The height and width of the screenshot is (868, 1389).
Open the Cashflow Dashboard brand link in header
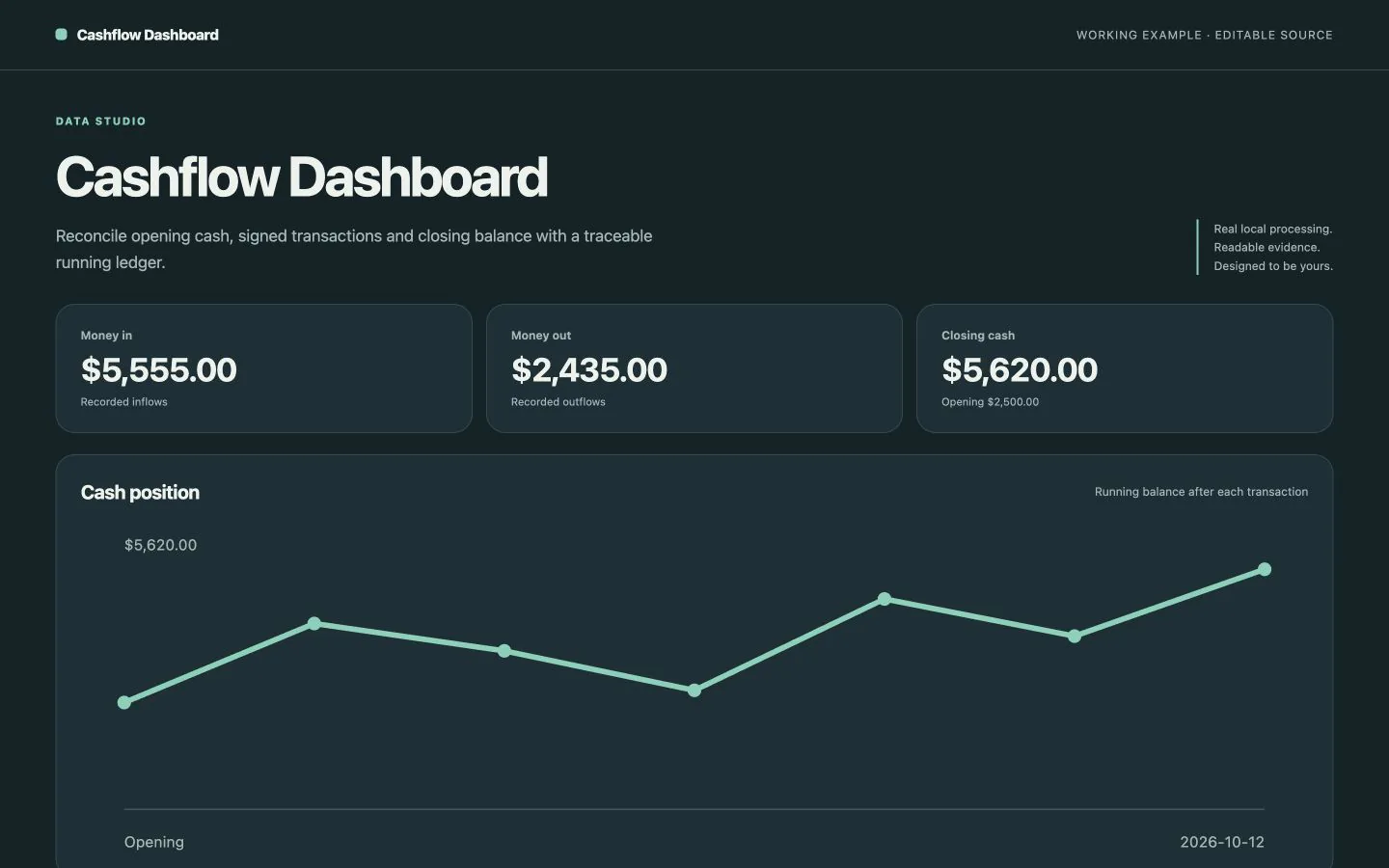(137, 35)
